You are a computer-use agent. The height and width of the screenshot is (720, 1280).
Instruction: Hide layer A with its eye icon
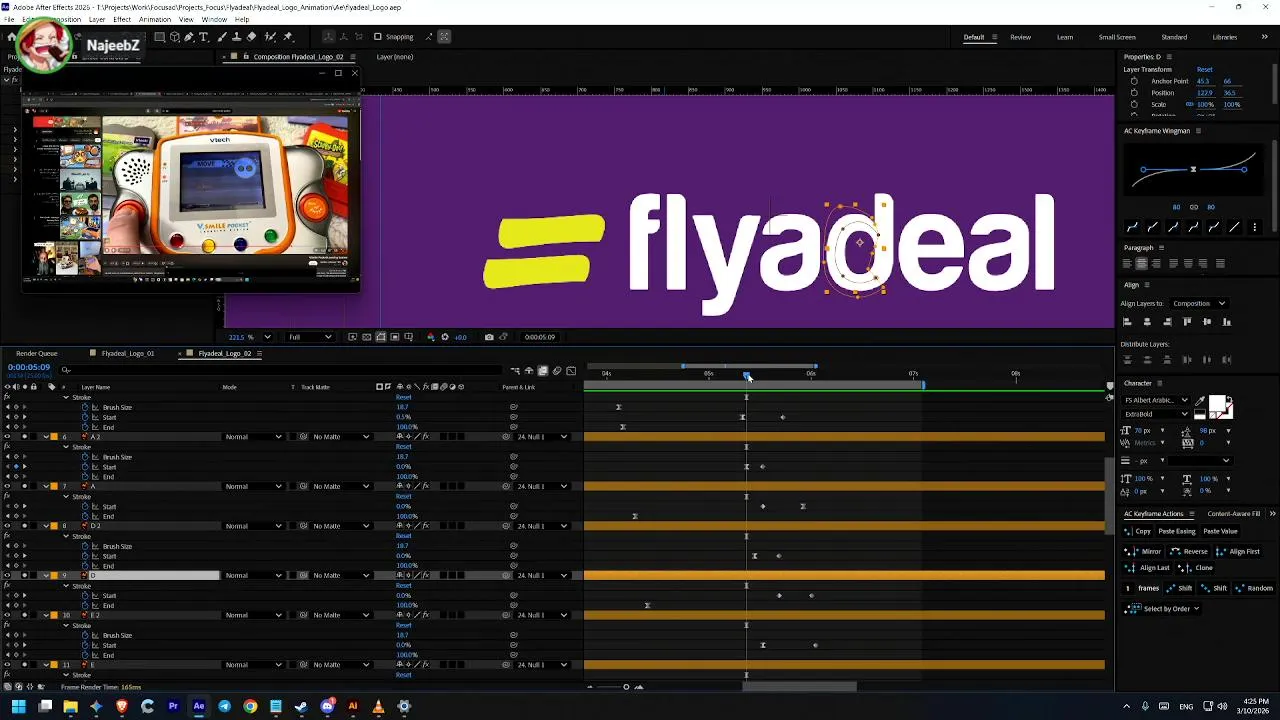pos(8,486)
